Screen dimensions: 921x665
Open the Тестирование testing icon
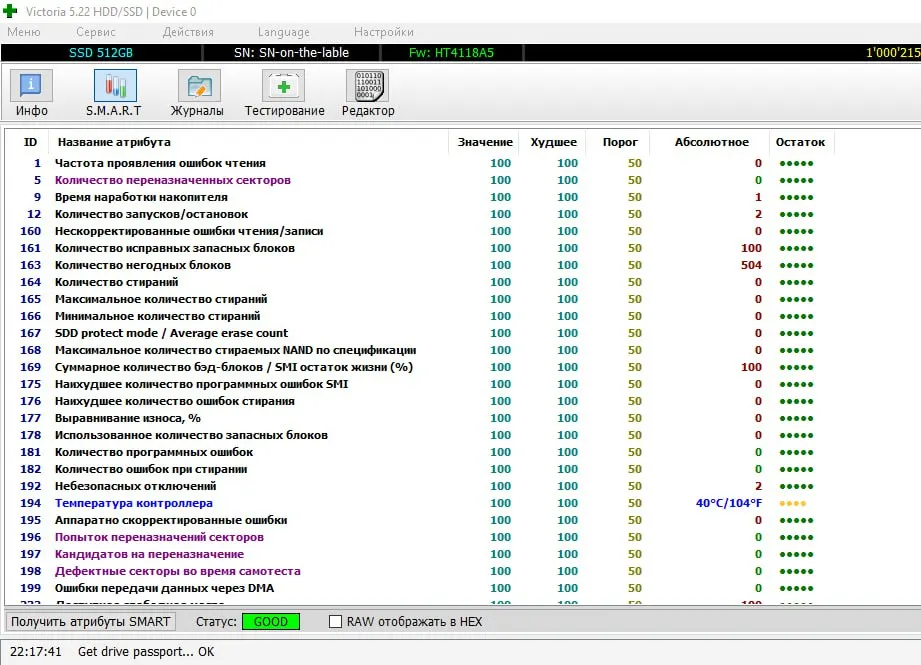(x=284, y=86)
